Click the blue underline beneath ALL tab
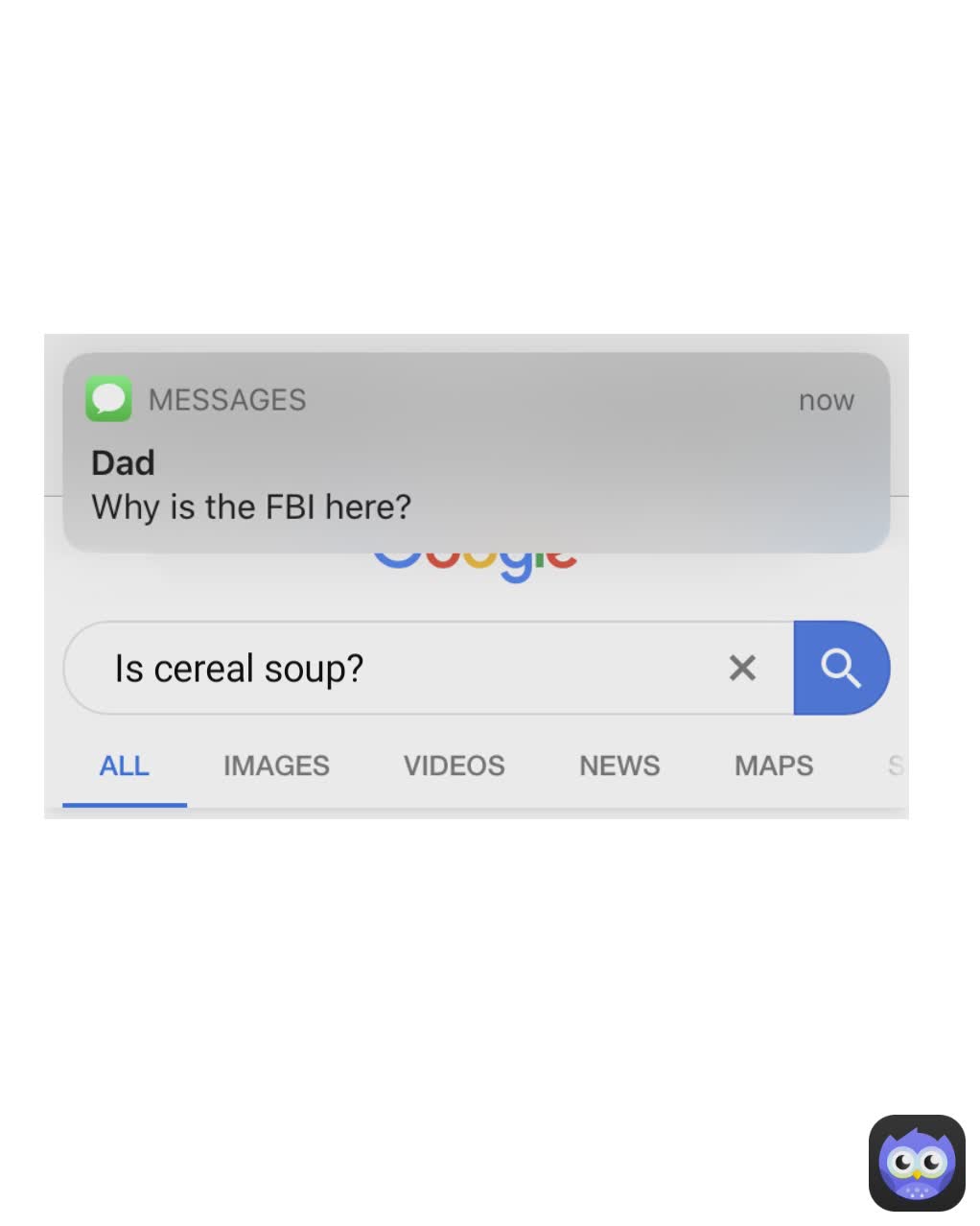Viewport: 980px width, 1226px height. click(x=125, y=805)
